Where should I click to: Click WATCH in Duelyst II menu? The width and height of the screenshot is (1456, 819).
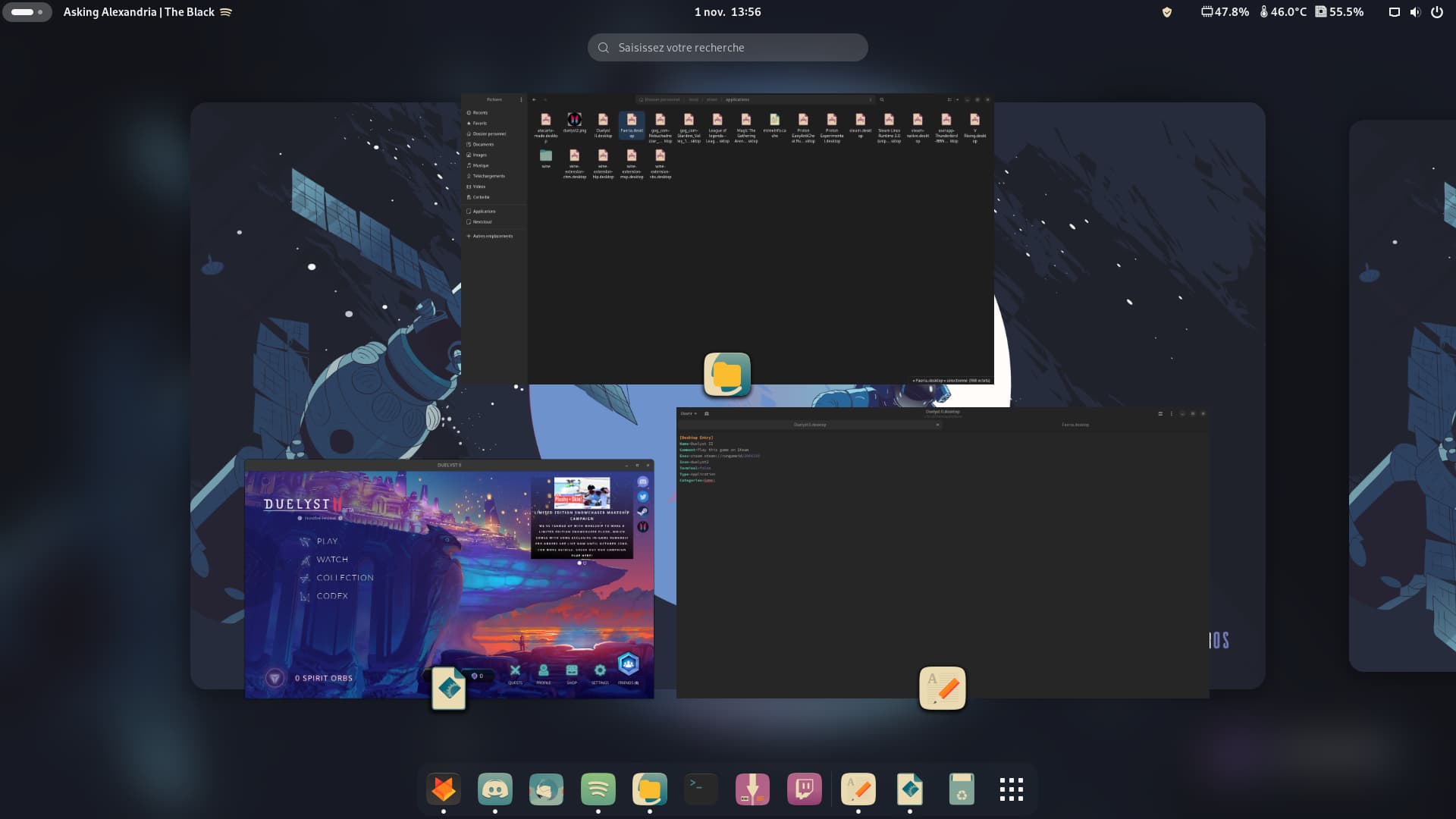[332, 560]
